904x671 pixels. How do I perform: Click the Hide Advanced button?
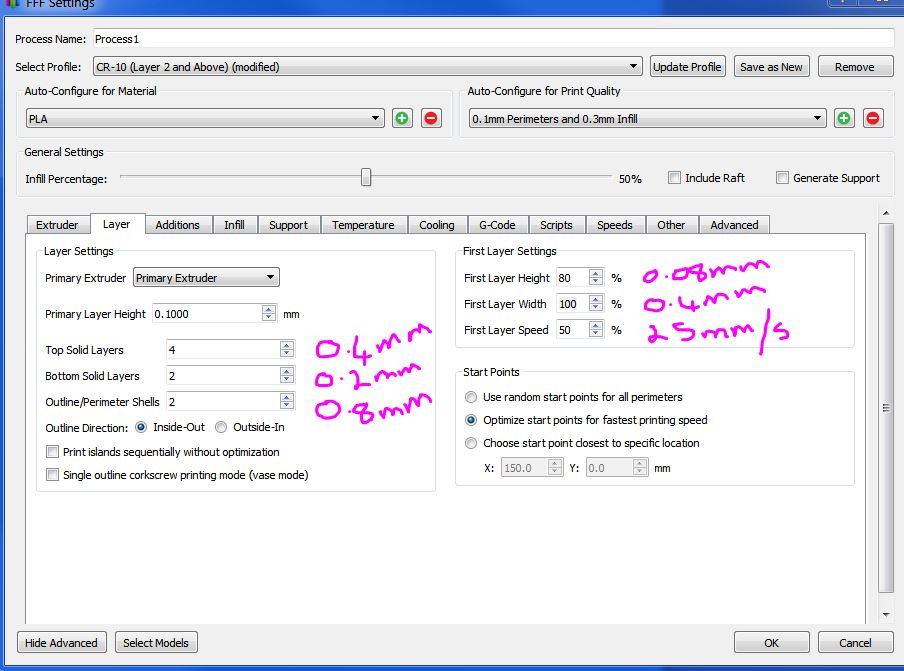click(61, 642)
